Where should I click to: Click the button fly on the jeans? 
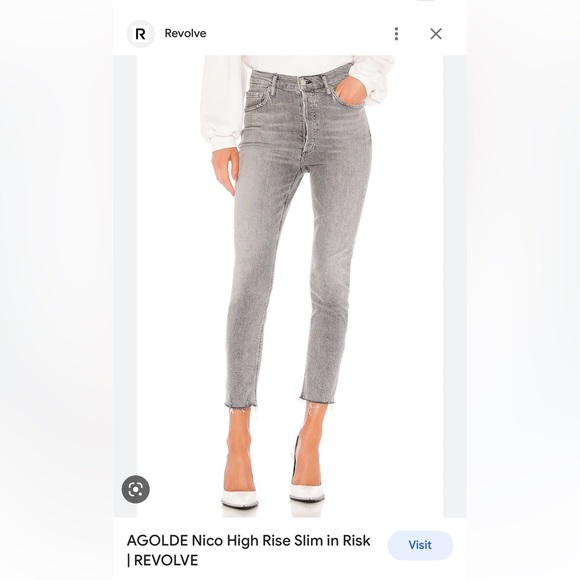pos(306,119)
